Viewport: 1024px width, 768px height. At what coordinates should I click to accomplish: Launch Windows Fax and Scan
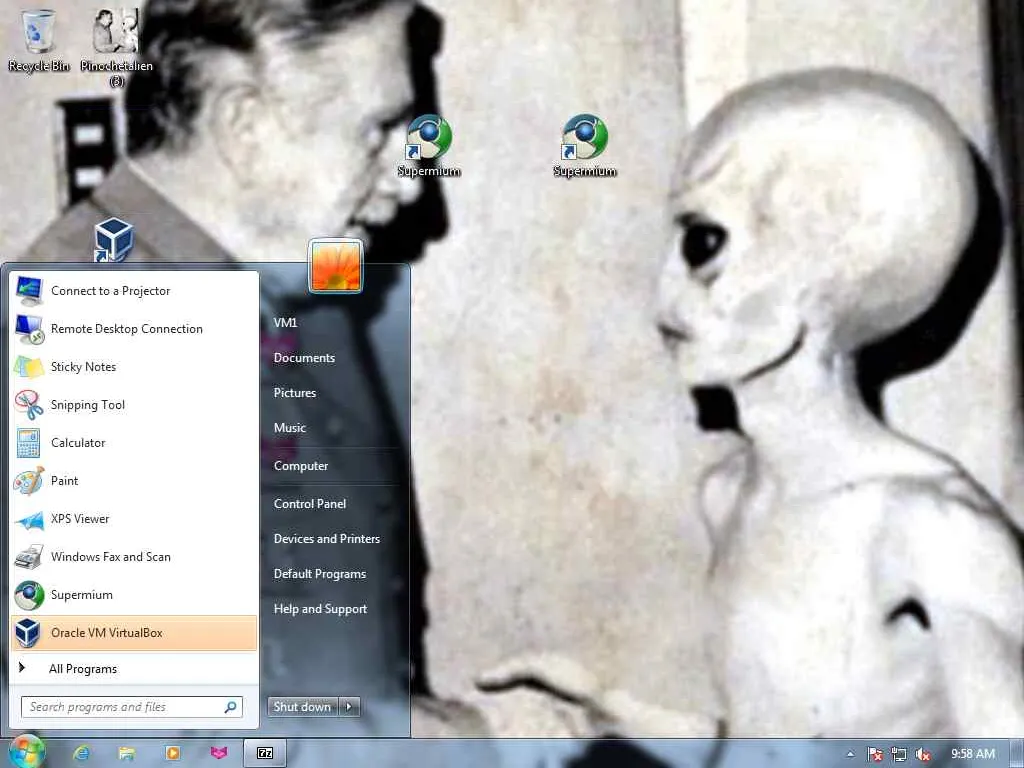coord(134,556)
